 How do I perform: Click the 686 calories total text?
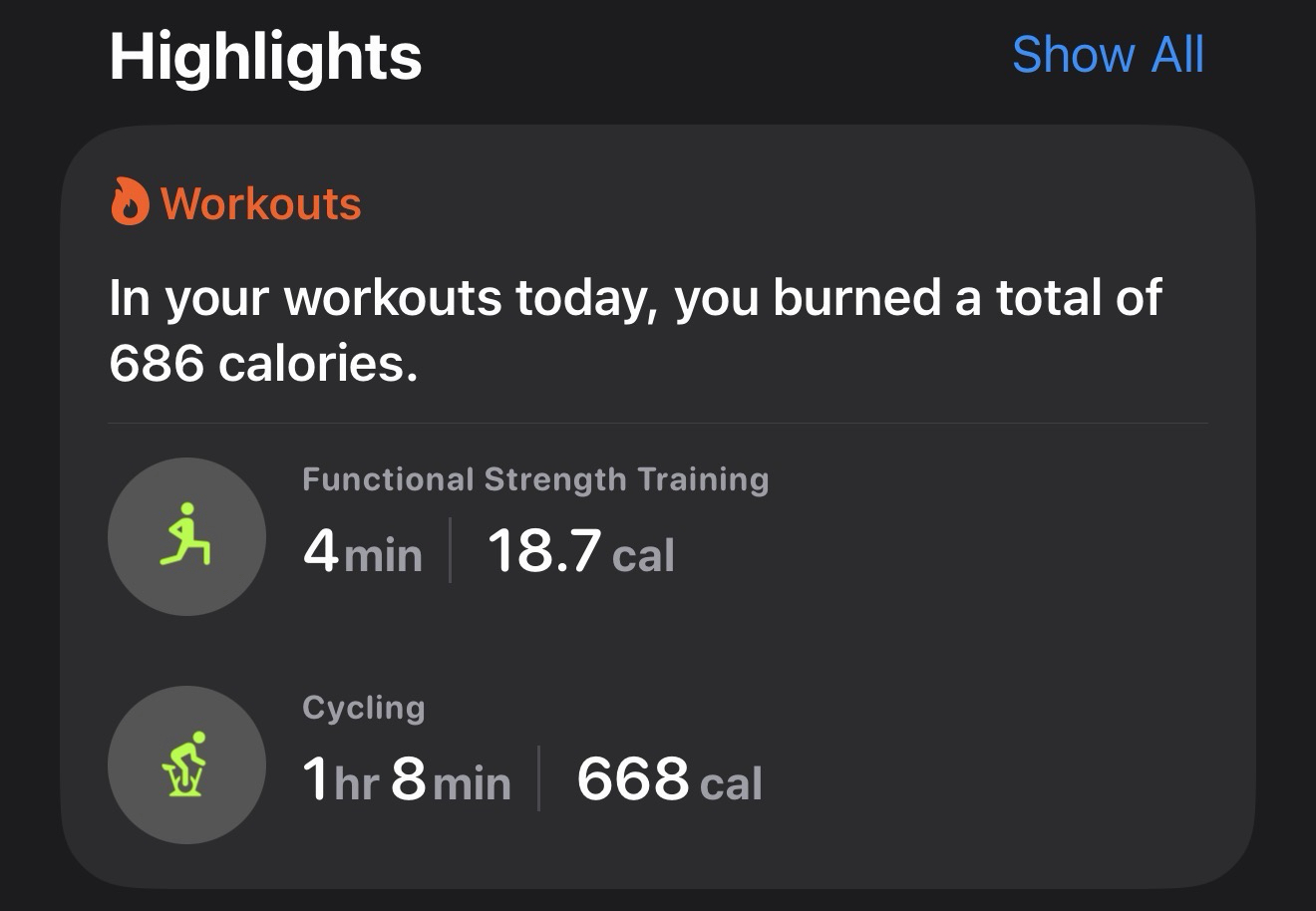[x=262, y=363]
